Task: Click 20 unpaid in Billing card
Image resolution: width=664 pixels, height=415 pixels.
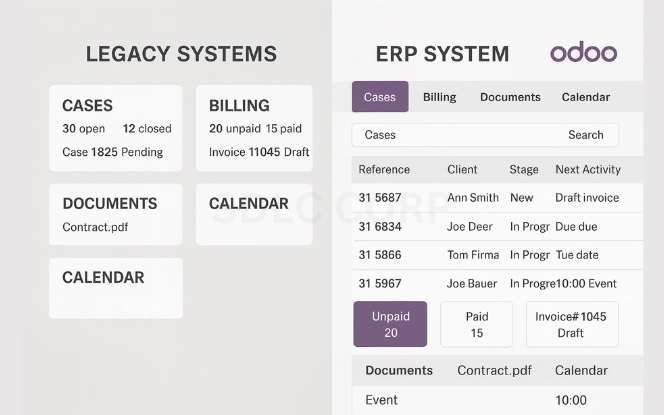Action: tap(235, 129)
